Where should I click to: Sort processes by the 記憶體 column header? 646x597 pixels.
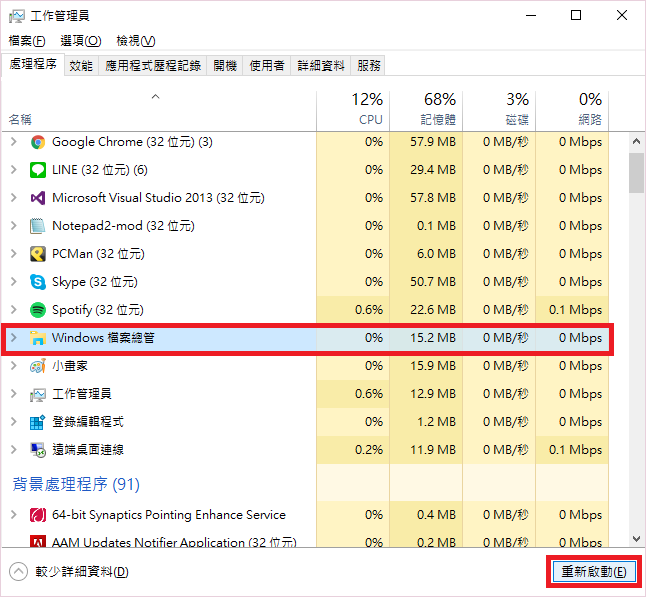click(427, 109)
